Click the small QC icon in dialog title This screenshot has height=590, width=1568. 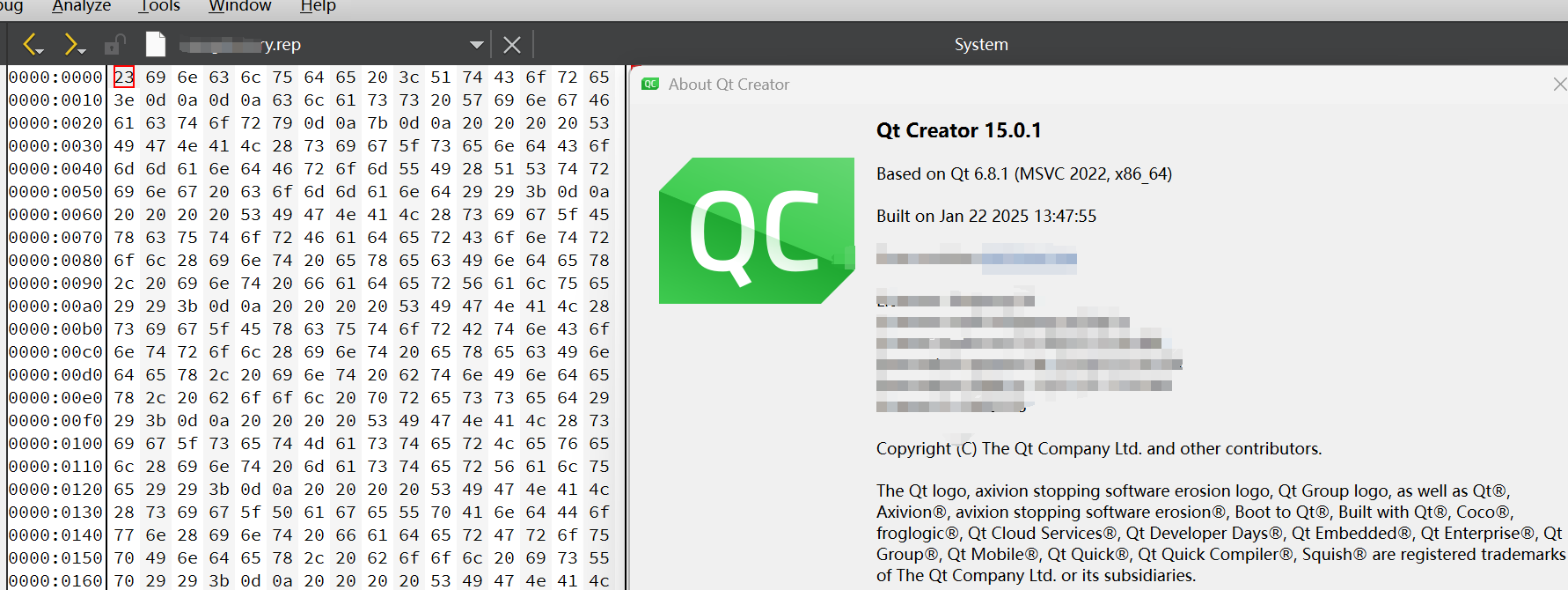[650, 85]
